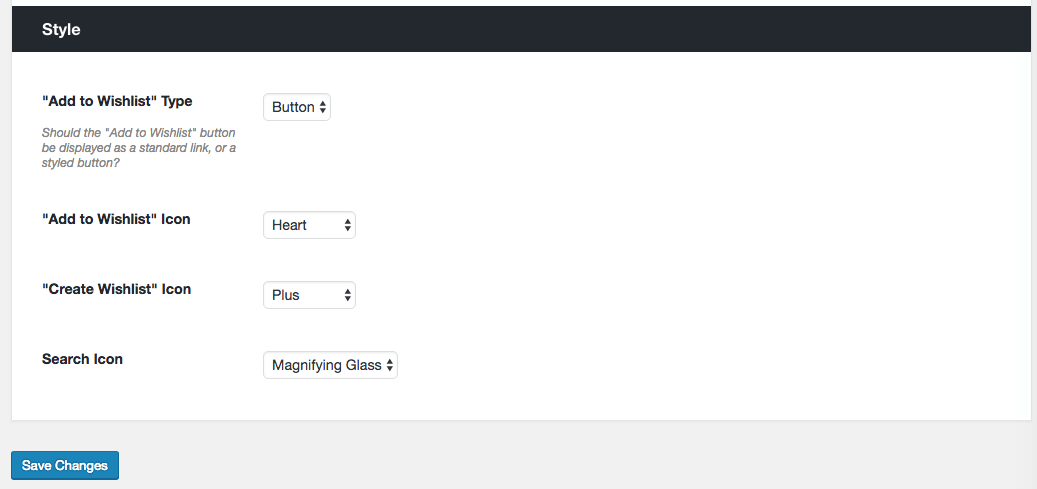Open the "Create Wishlist" Icon dropdown
Viewport: 1037px width, 489px height.
[308, 295]
